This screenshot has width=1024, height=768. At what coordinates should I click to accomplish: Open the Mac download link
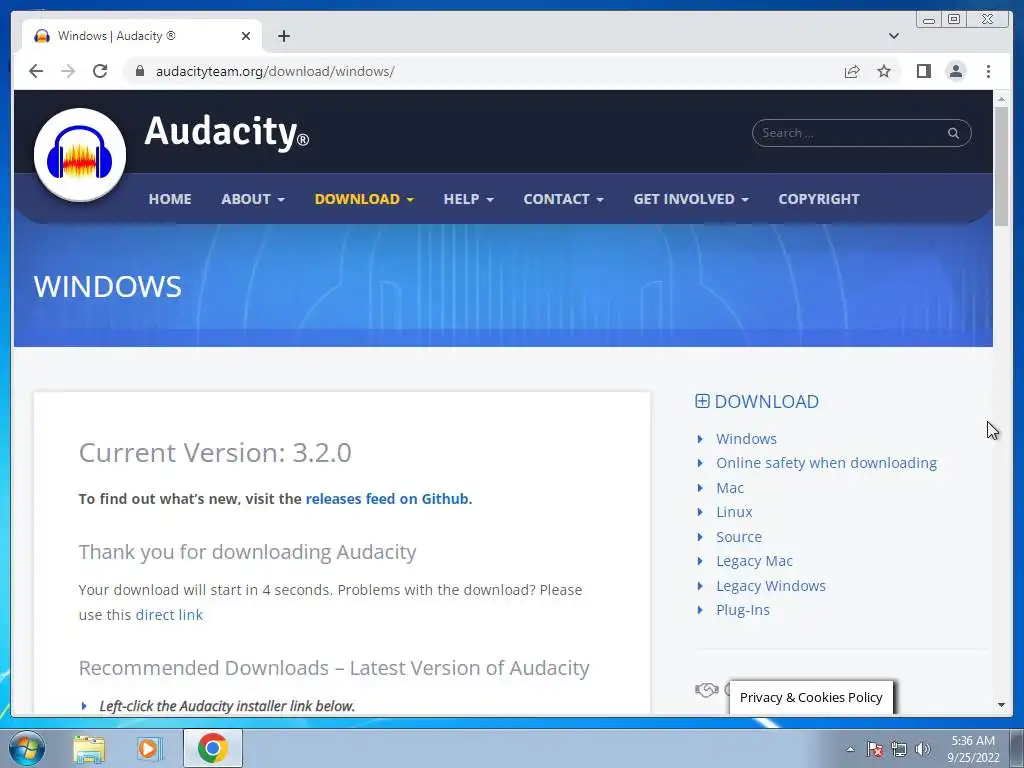(729, 488)
